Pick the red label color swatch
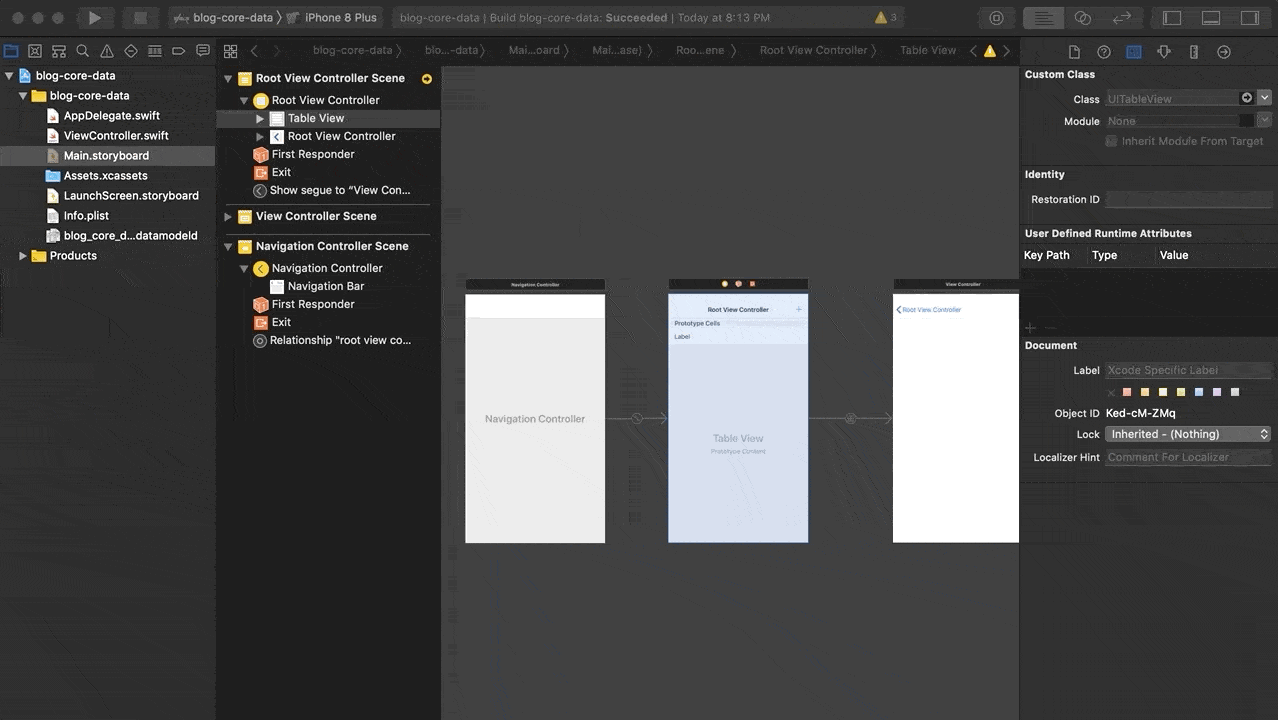 (1127, 392)
